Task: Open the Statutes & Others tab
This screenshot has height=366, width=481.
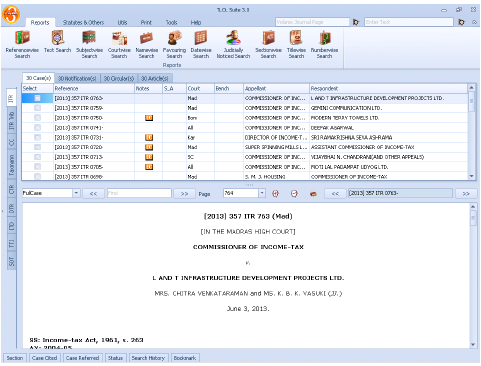Action: pyautogui.click(x=83, y=23)
